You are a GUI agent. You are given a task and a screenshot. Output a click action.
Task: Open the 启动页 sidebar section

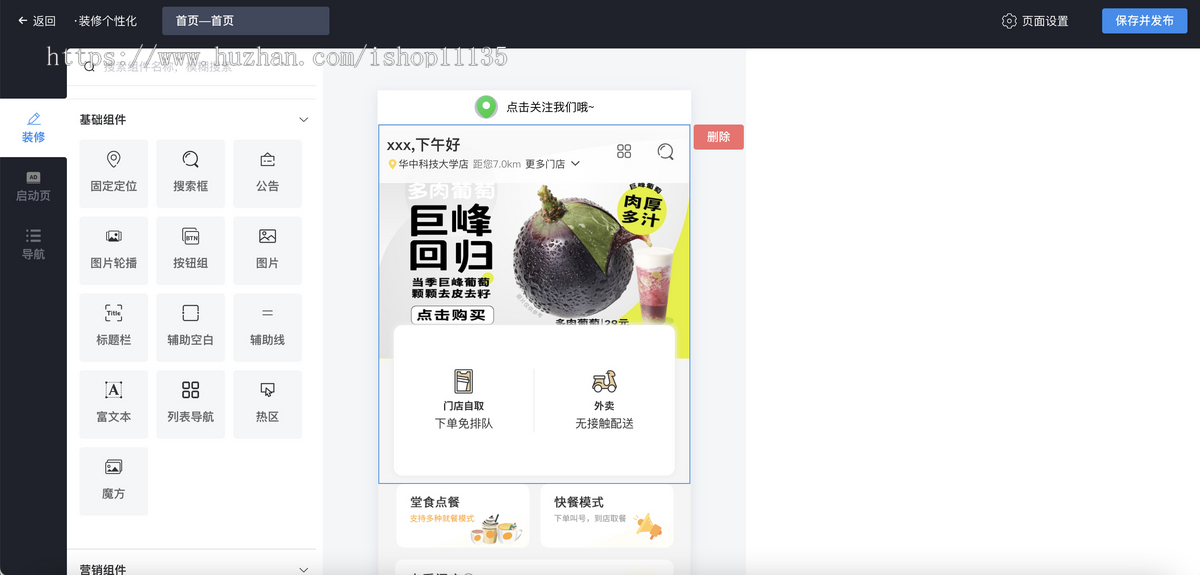33,186
